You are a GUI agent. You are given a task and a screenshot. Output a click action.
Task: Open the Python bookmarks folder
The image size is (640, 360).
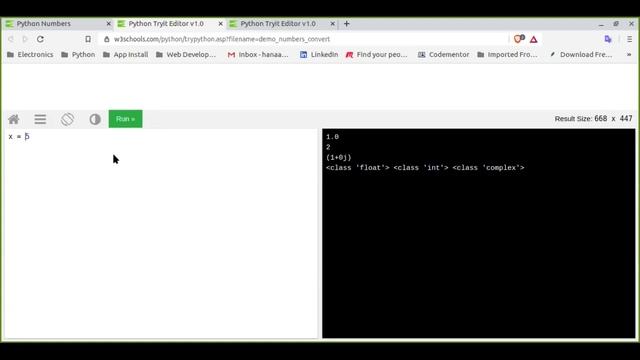click(78, 55)
